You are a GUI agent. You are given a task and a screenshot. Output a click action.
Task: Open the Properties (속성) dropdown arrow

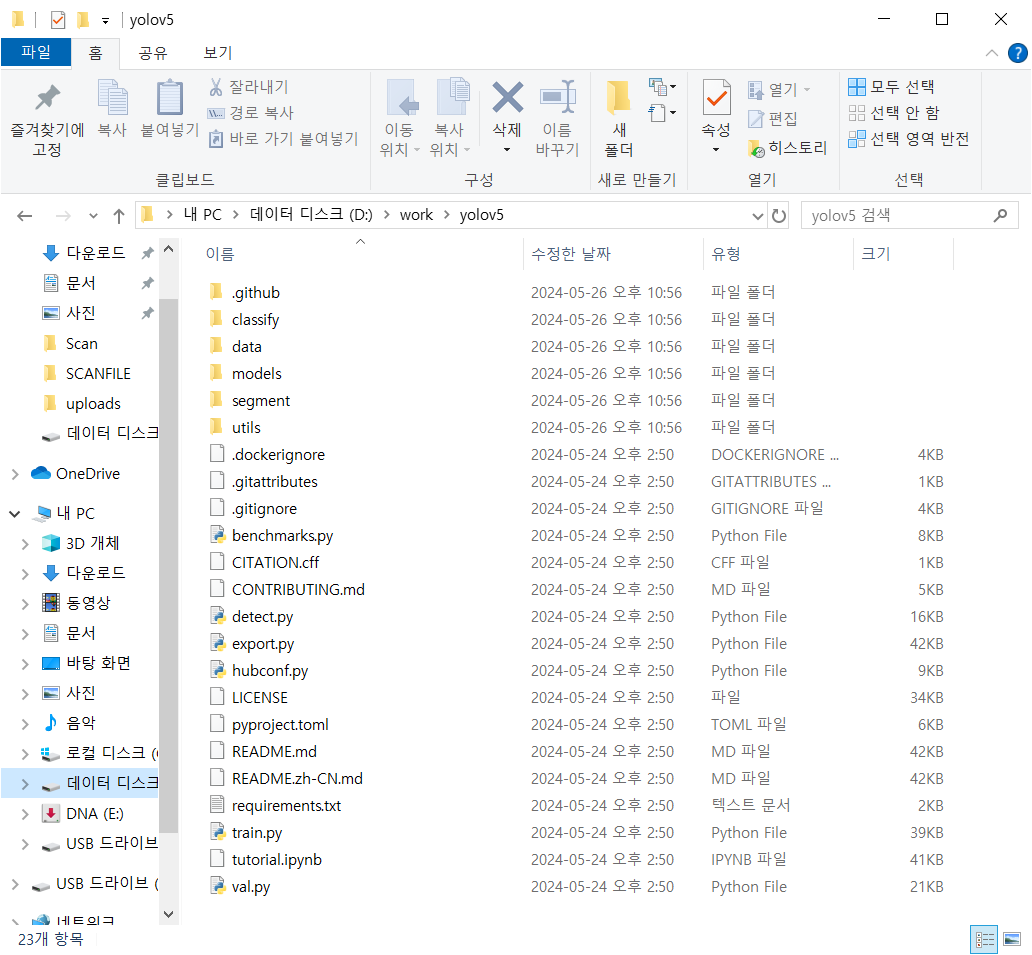[716, 149]
